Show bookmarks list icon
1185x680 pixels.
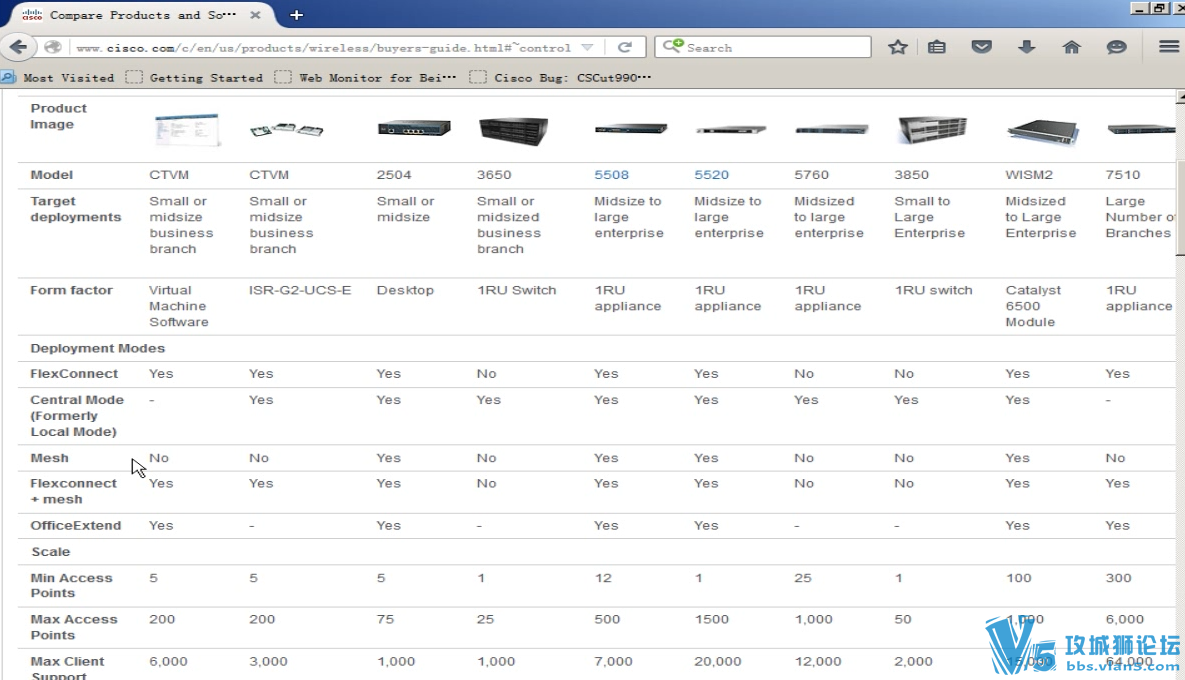[x=936, y=47]
